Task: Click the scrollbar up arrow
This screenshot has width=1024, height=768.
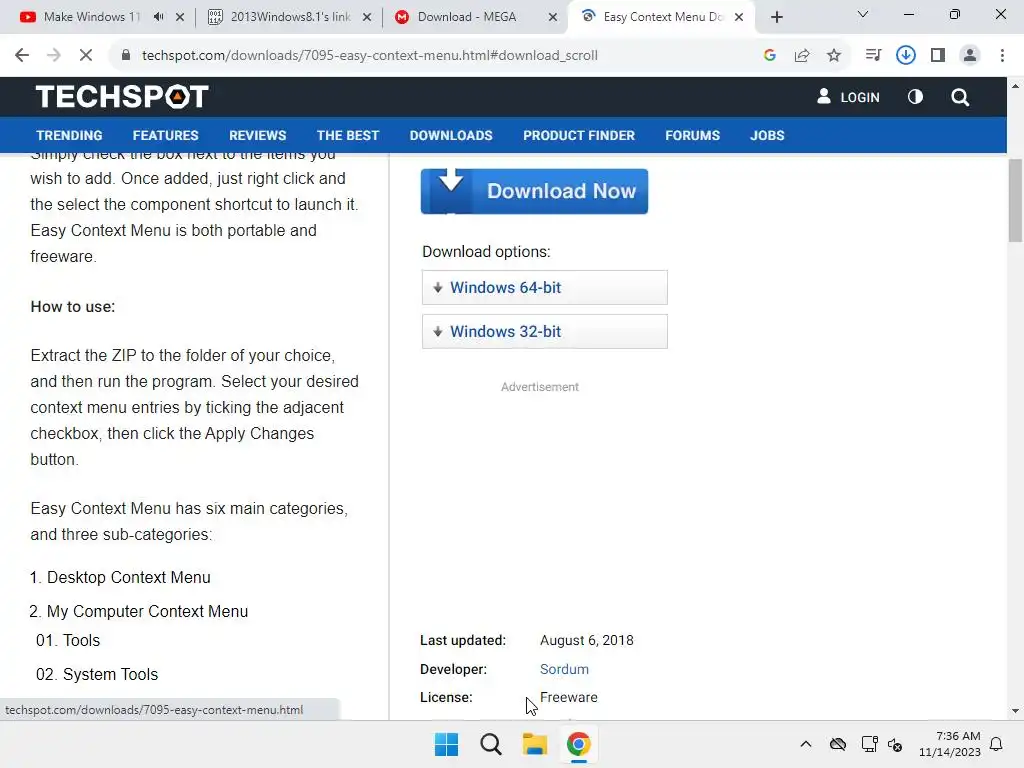Action: coord(1015,86)
